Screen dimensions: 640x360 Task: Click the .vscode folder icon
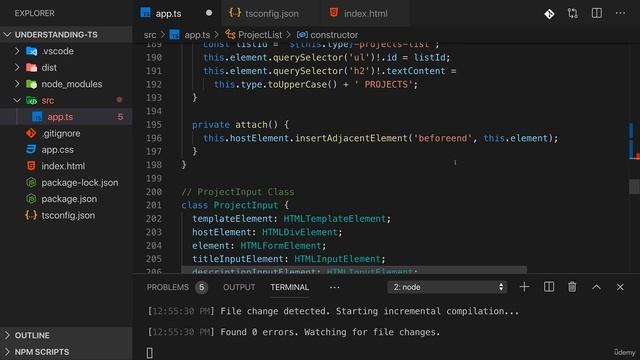pyautogui.click(x=31, y=51)
